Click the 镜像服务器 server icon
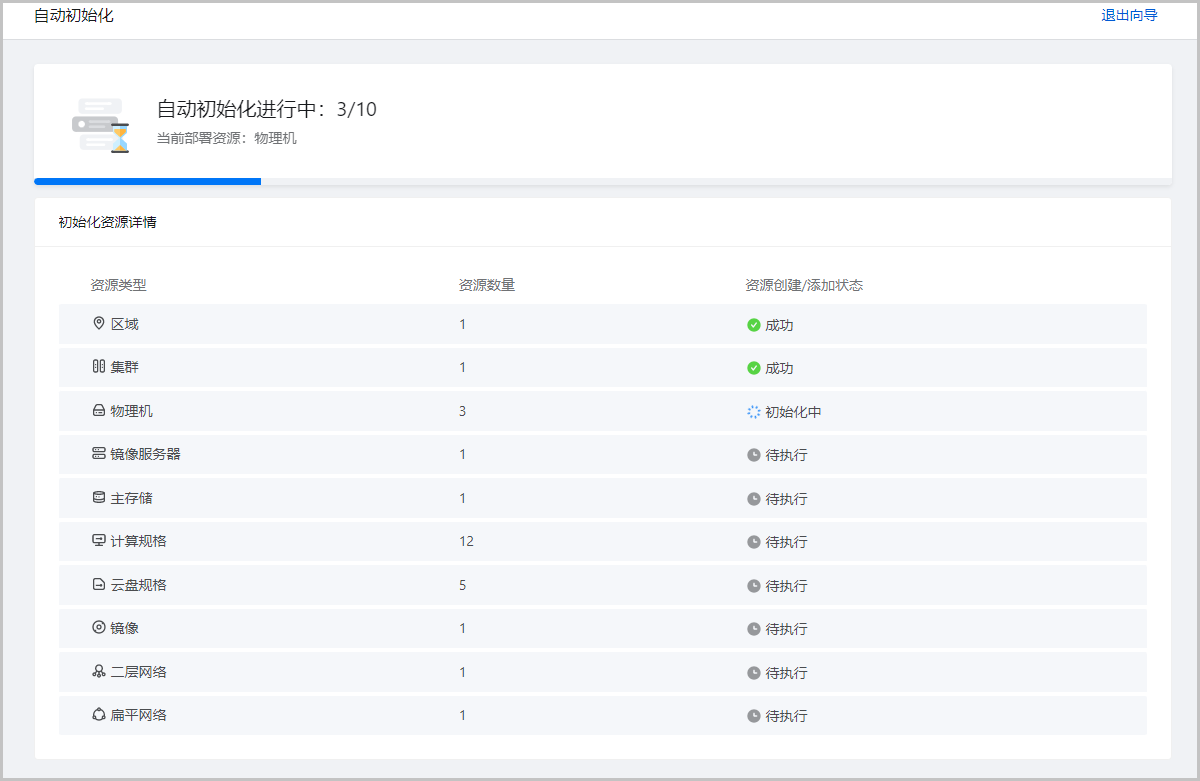This screenshot has width=1200, height=781. [98, 454]
